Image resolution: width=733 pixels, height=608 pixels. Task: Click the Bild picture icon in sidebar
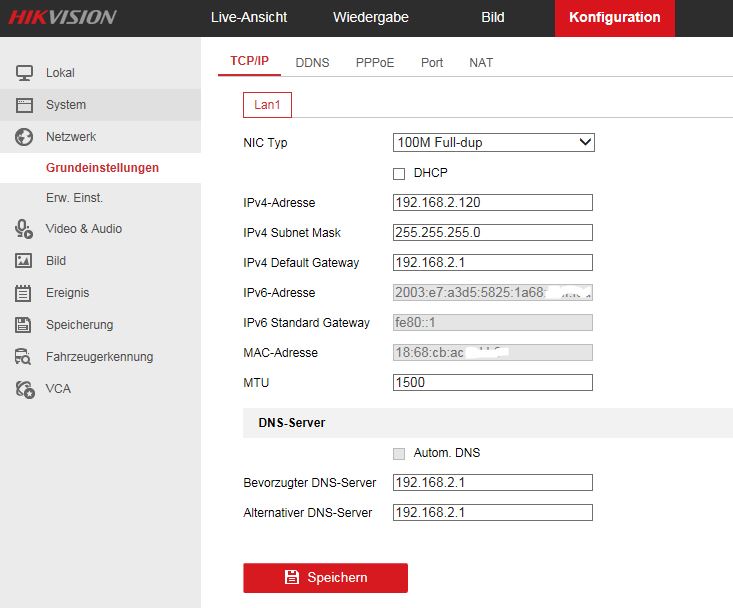pyautogui.click(x=25, y=260)
